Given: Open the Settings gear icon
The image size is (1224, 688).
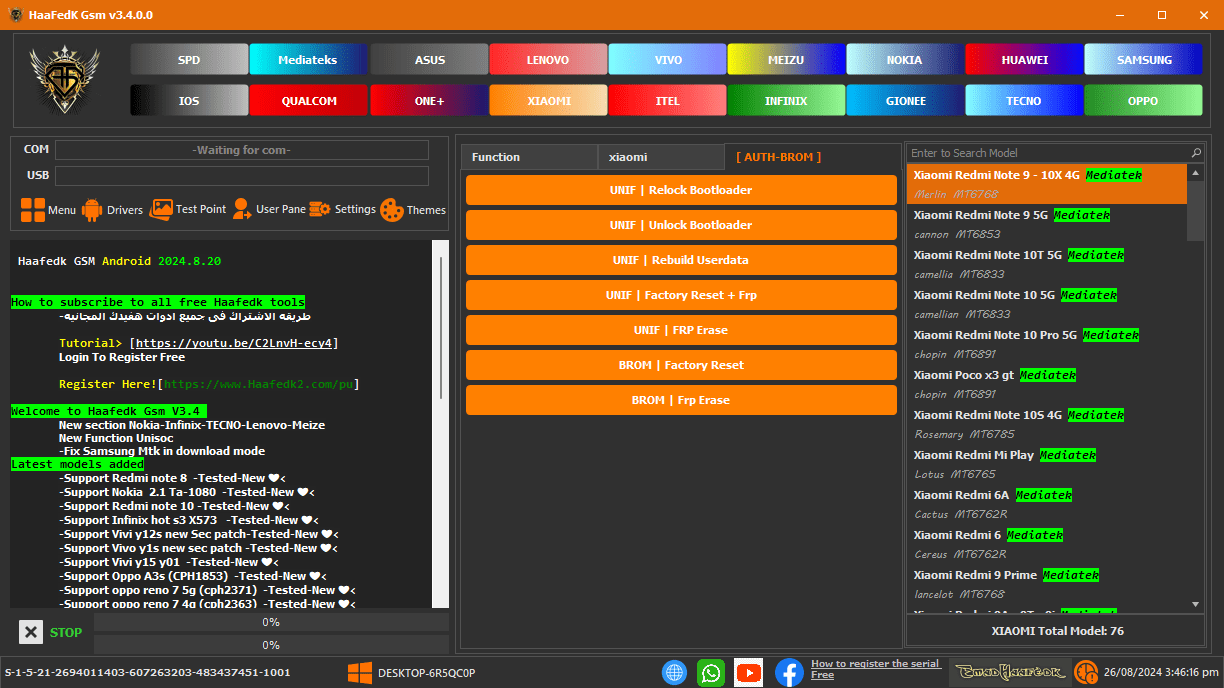Looking at the screenshot, I should pyautogui.click(x=320, y=209).
